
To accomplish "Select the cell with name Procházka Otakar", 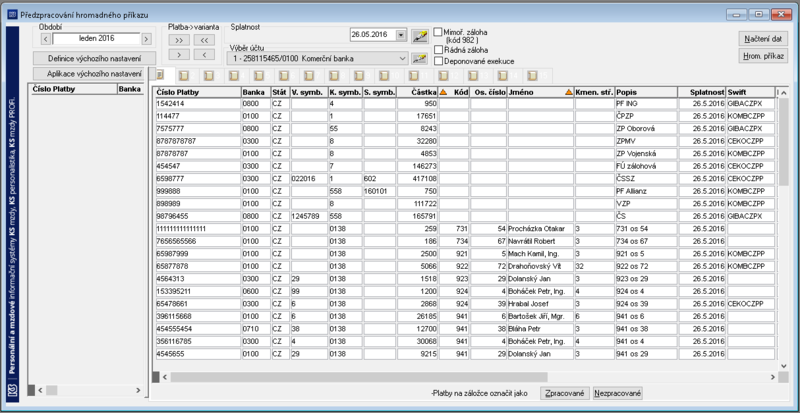I will 540,228.
